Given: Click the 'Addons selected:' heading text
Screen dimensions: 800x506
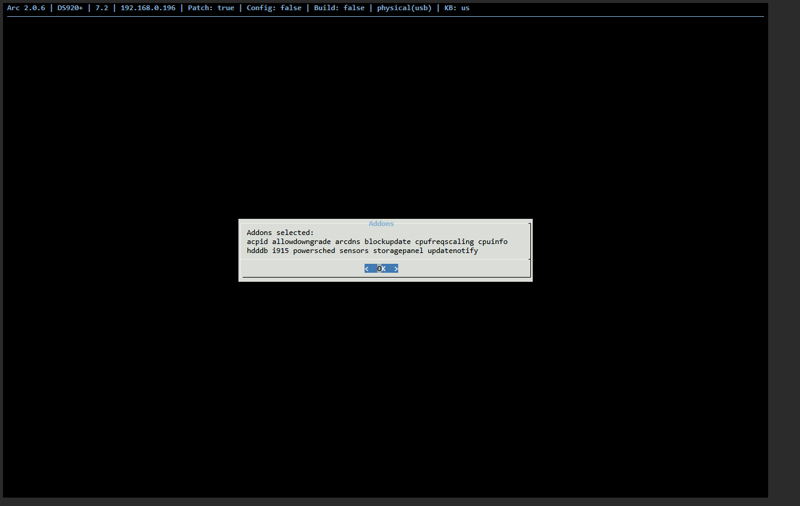Looking at the screenshot, I should click(x=280, y=233).
